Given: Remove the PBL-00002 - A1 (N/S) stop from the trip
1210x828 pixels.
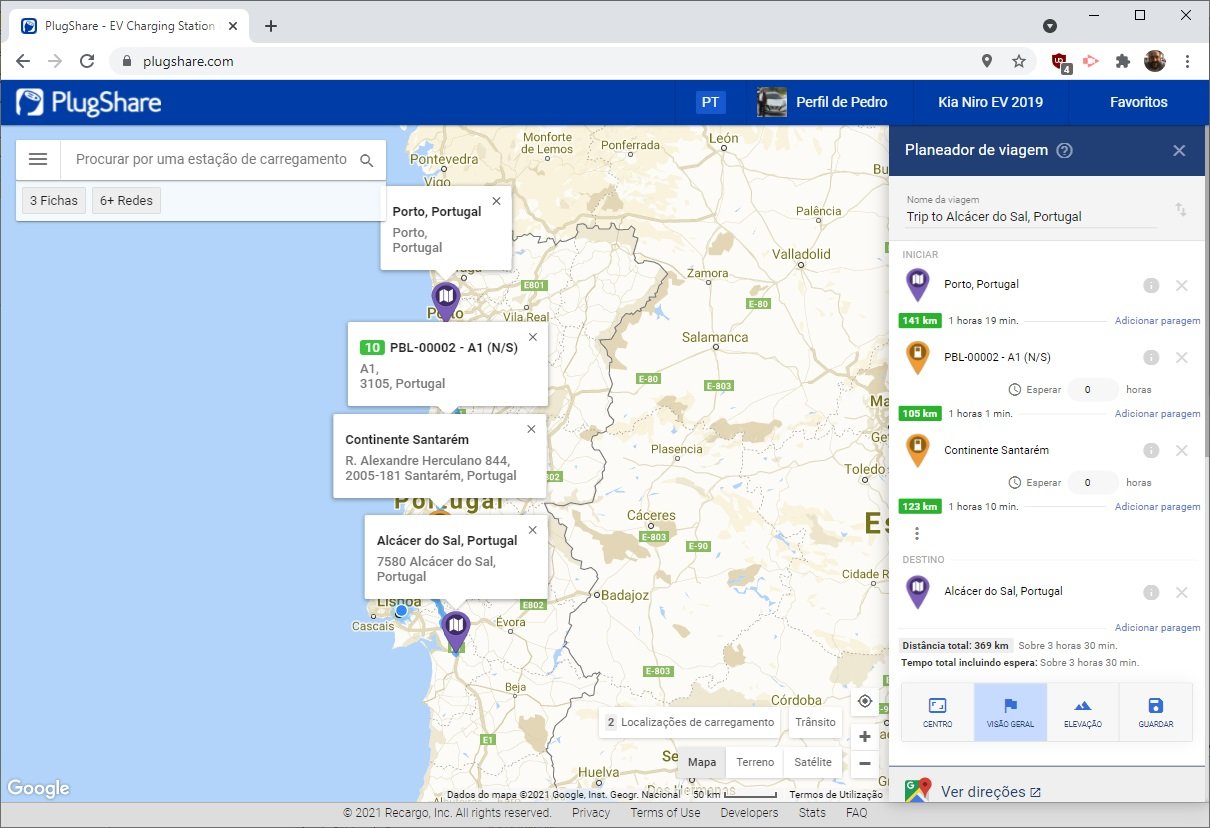Looking at the screenshot, I should point(1181,358).
